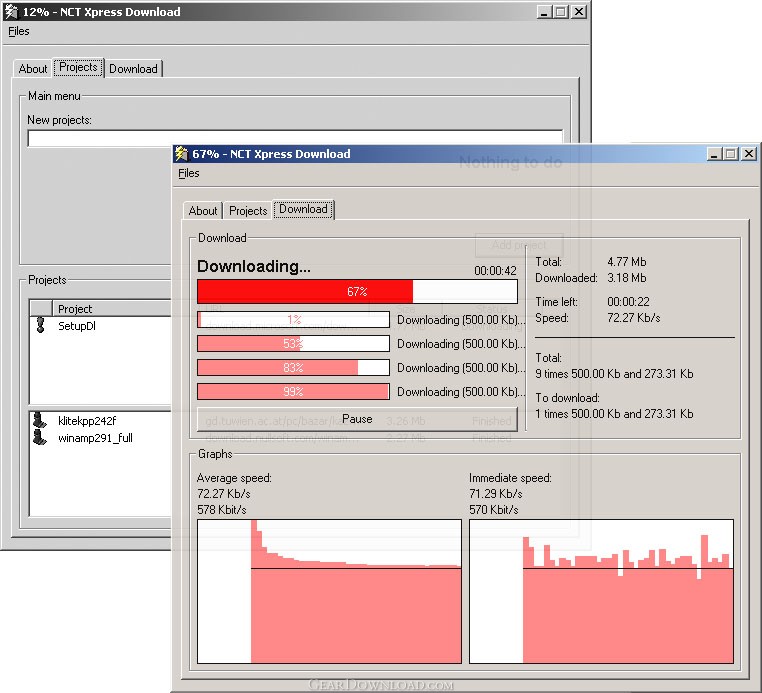This screenshot has width=762, height=693.
Task: Minimize the 12% NCT Xpress Download window
Action: pos(544,12)
